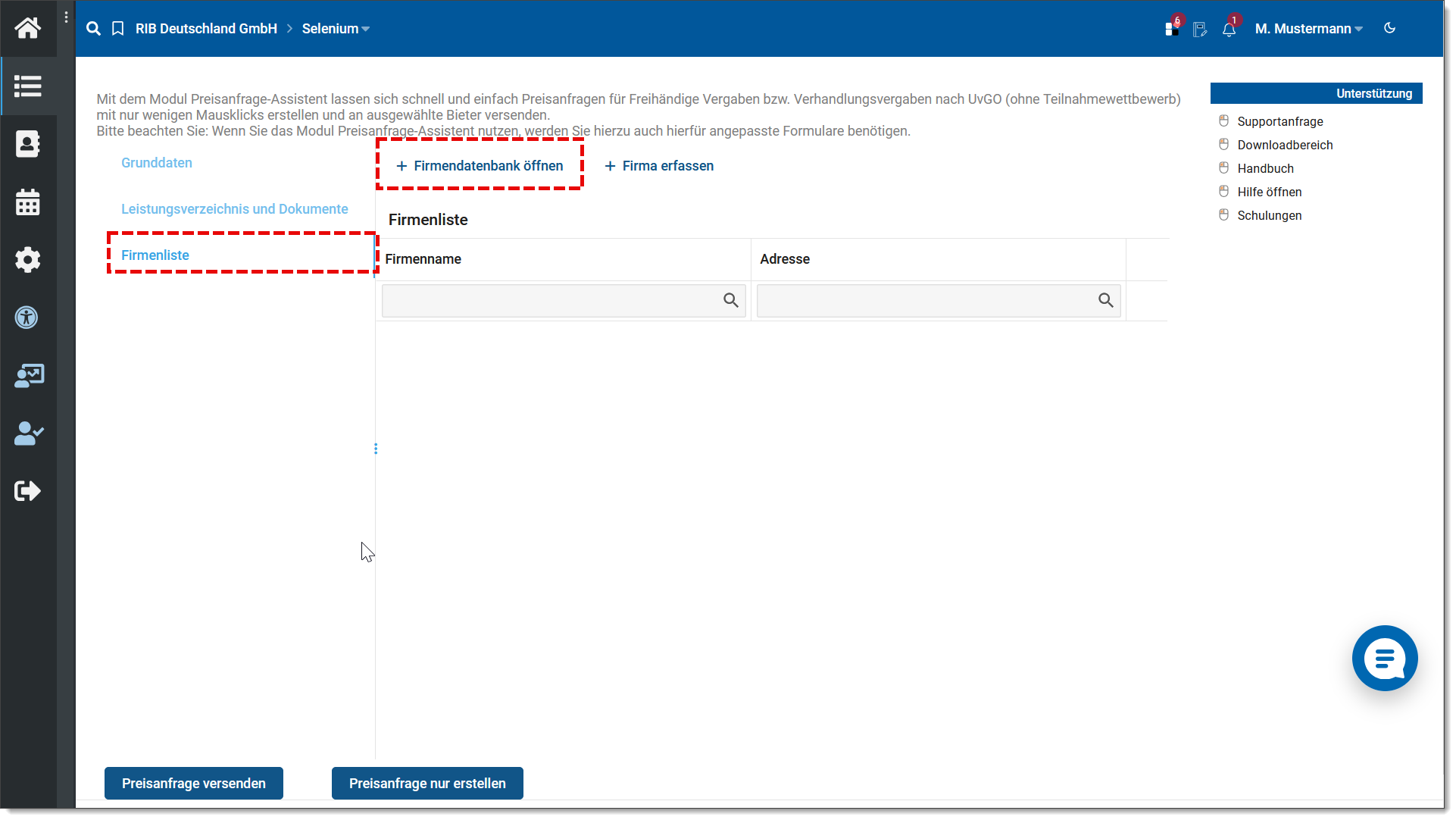Click the accessibility icon in sidebar
Viewport: 1456px width, 820px height.
27,318
